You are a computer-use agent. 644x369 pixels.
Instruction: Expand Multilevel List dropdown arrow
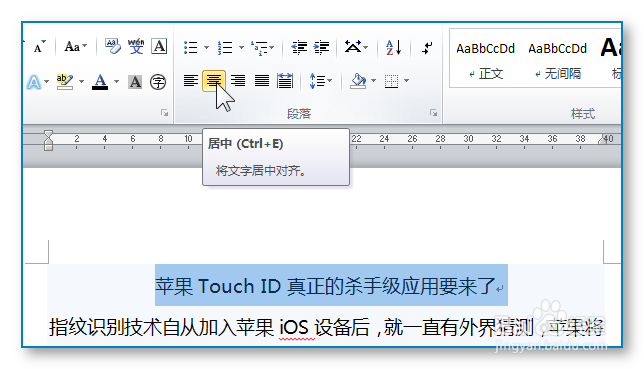[x=272, y=47]
